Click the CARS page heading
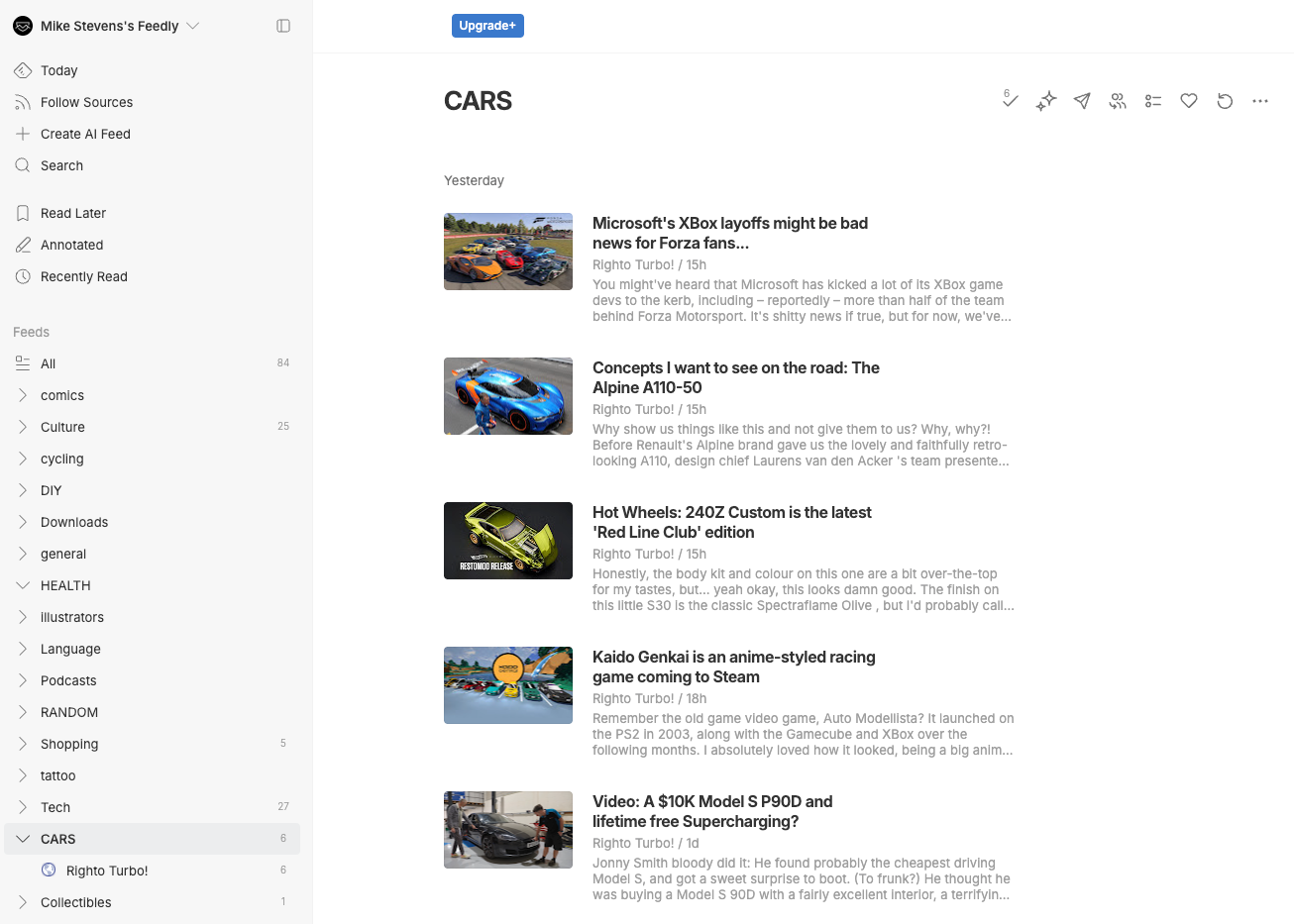The width and height of the screenshot is (1294, 924). 478,101
